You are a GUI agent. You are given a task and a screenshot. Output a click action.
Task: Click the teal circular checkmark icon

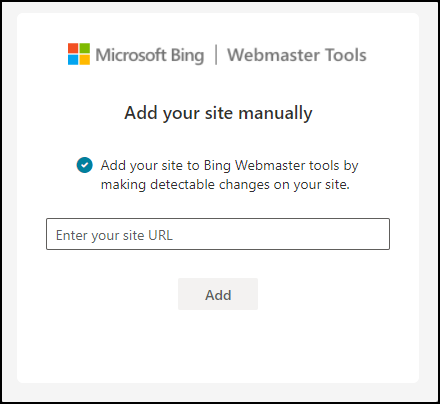click(85, 165)
